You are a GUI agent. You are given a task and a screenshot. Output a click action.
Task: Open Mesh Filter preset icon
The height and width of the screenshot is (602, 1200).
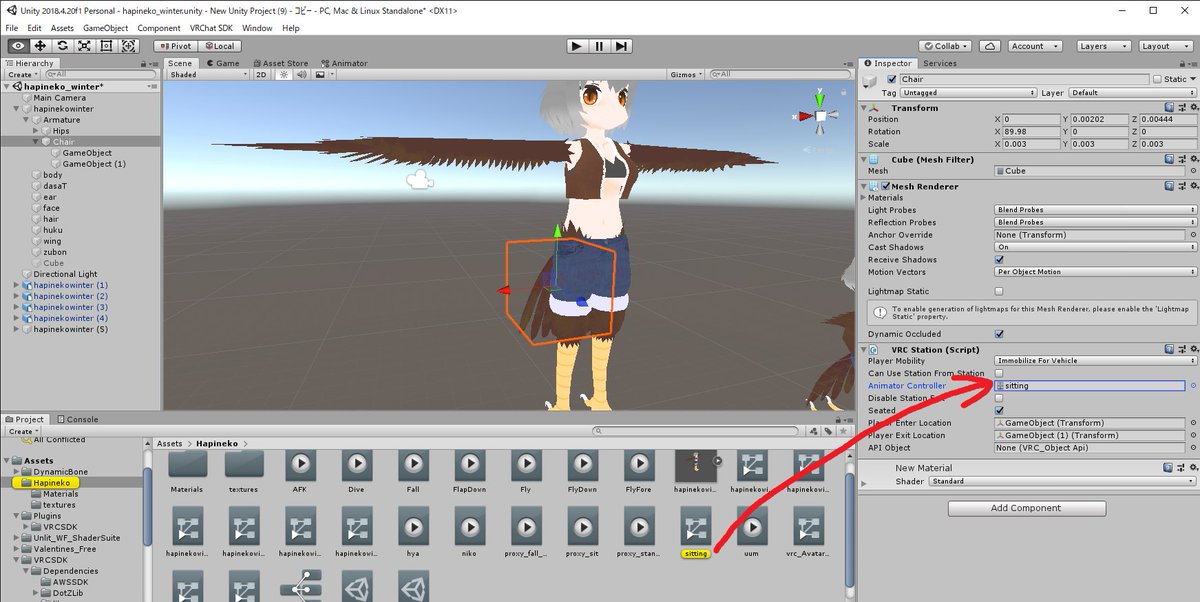point(1181,159)
